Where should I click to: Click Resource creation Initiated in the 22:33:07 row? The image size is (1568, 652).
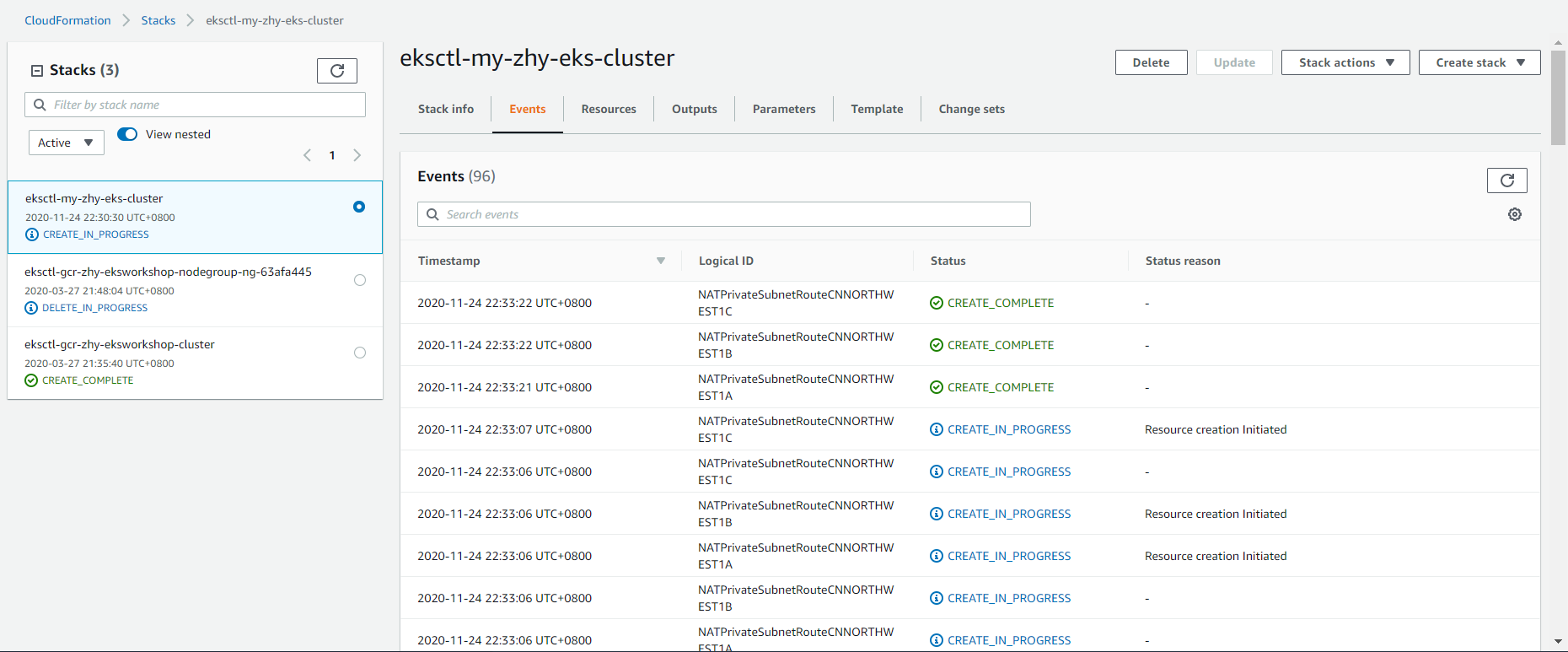(1216, 429)
